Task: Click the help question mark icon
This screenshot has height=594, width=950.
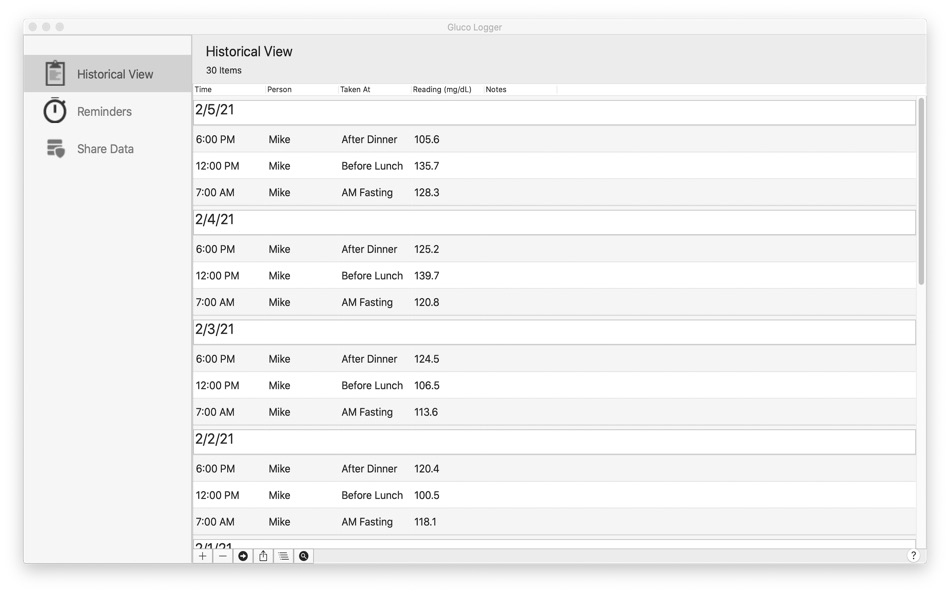Action: tap(912, 556)
